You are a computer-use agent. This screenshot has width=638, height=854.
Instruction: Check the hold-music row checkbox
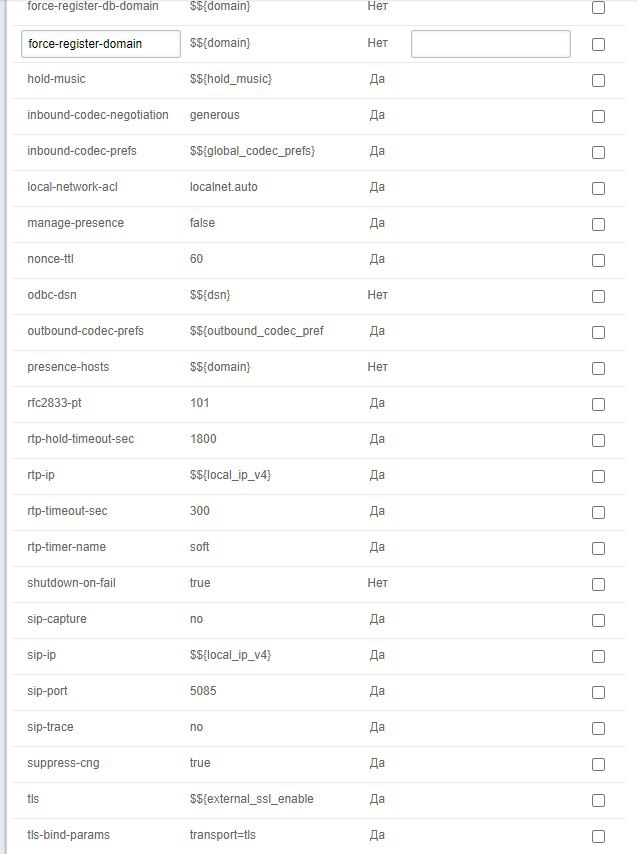598,81
